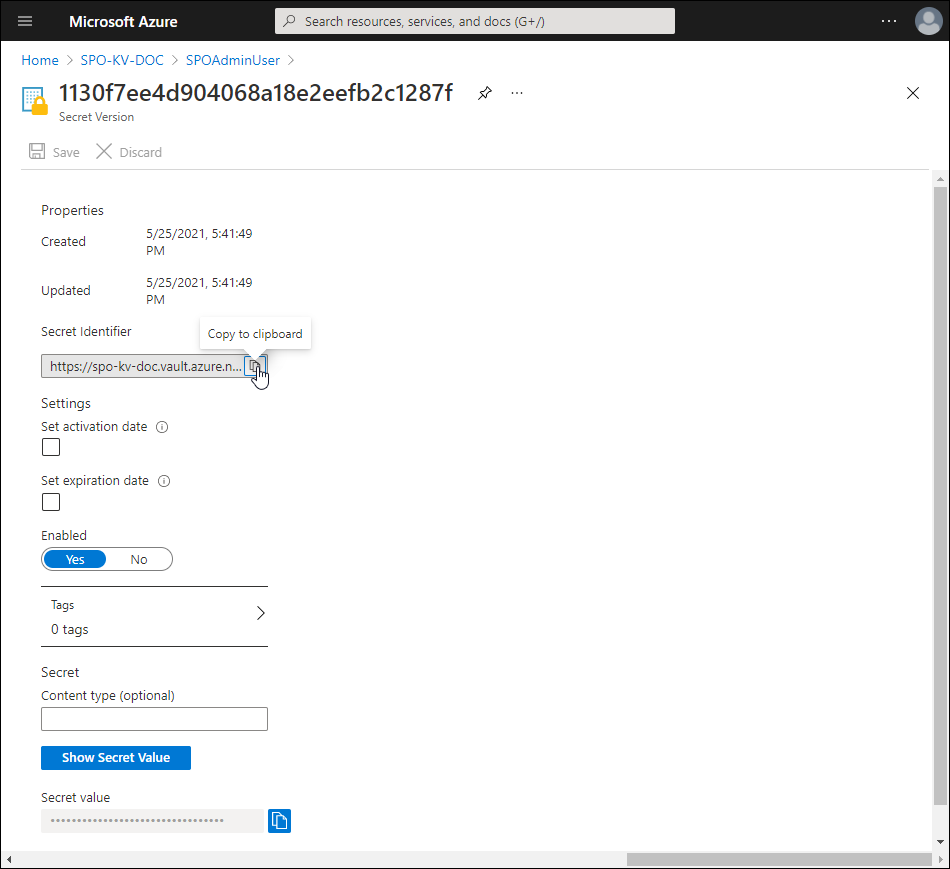Screen dimensions: 950x869
Task: Enable the Set activation date checkbox
Action: (x=51, y=448)
